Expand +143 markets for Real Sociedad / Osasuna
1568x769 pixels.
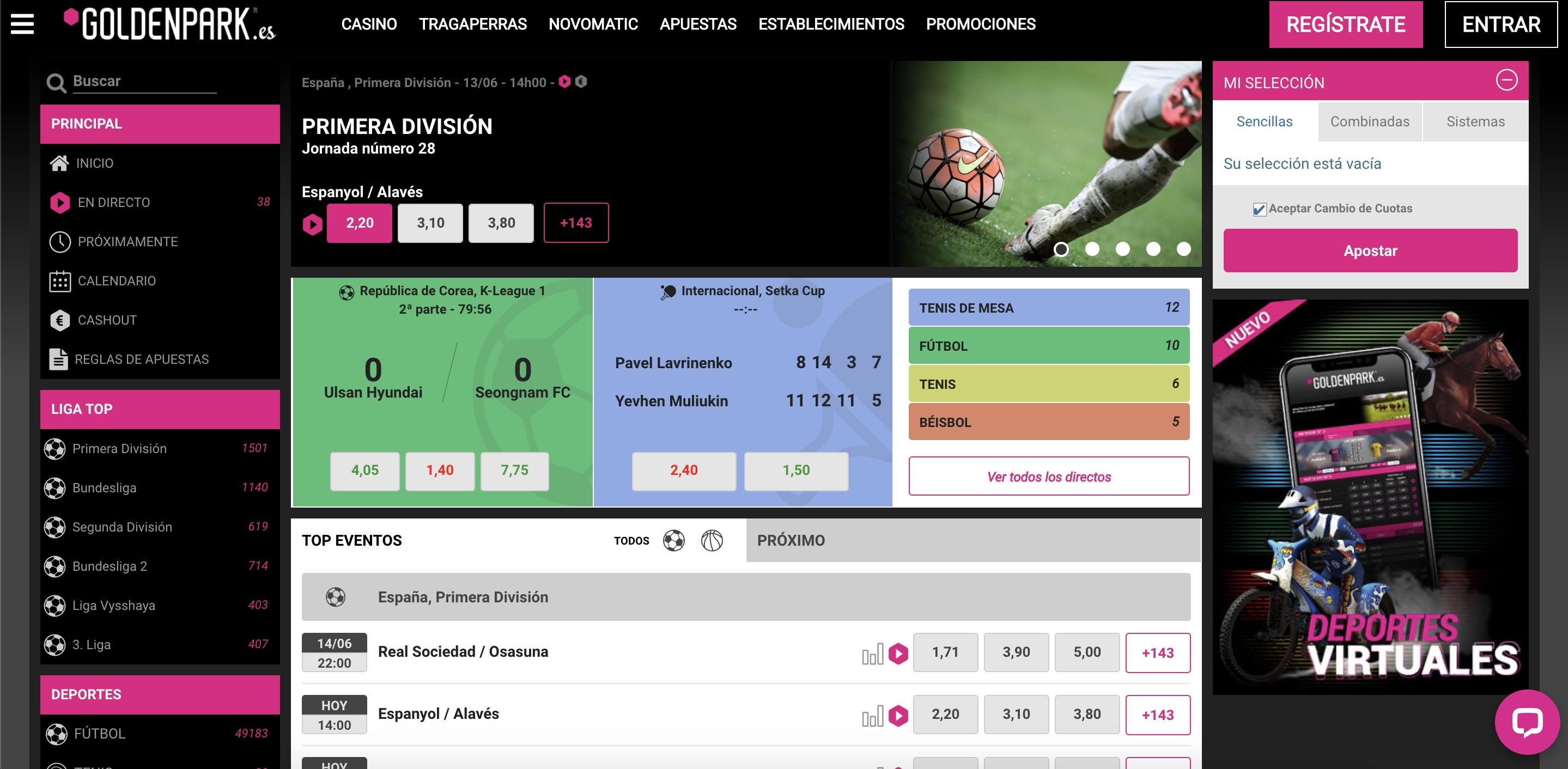(1158, 653)
